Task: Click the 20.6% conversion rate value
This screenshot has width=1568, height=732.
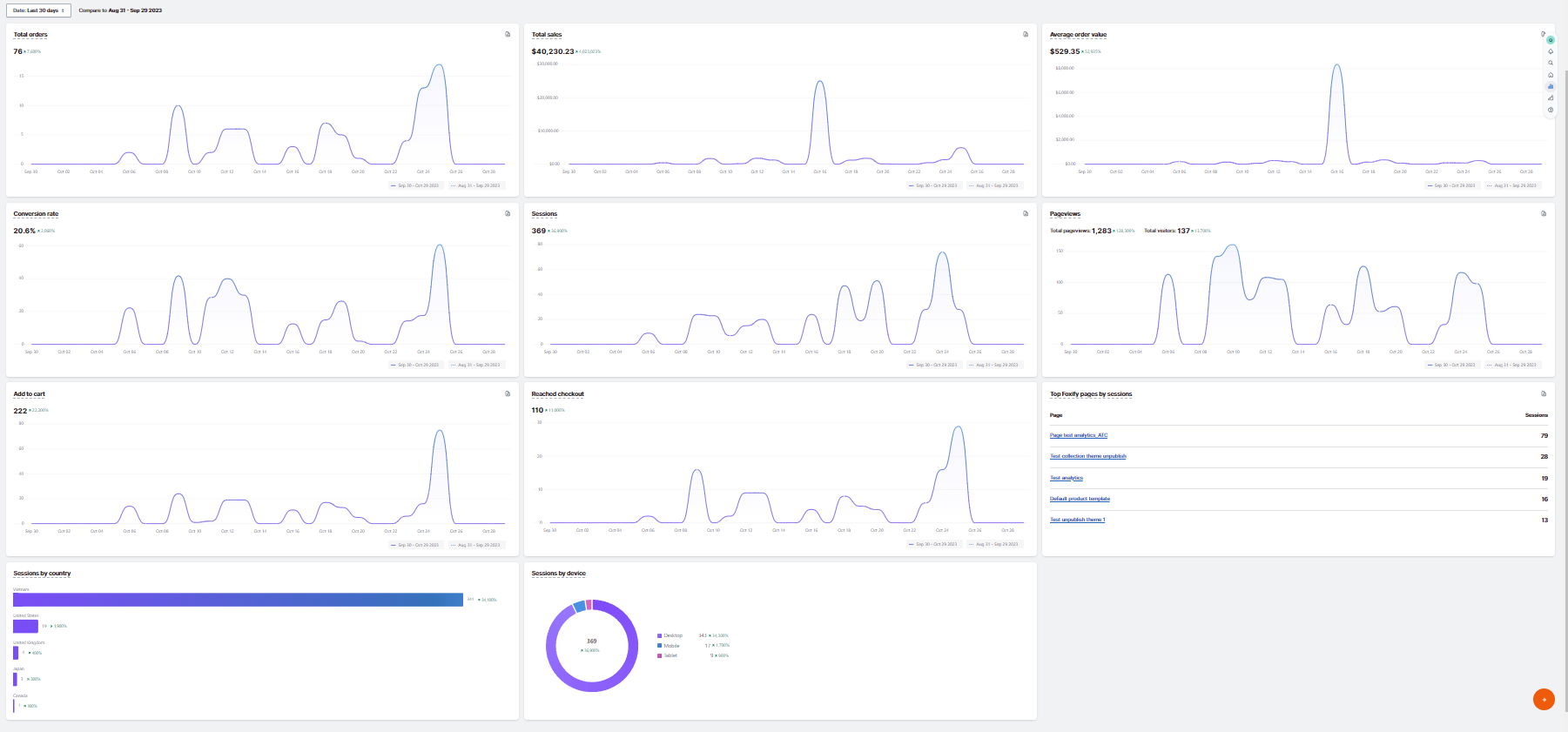Action: (x=24, y=231)
